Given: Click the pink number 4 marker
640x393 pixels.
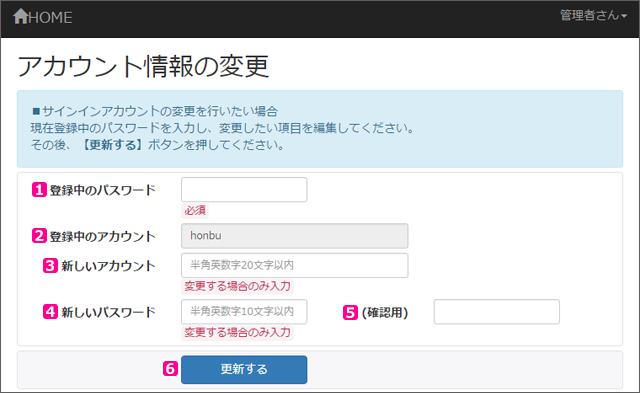Looking at the screenshot, I should click(50, 312).
